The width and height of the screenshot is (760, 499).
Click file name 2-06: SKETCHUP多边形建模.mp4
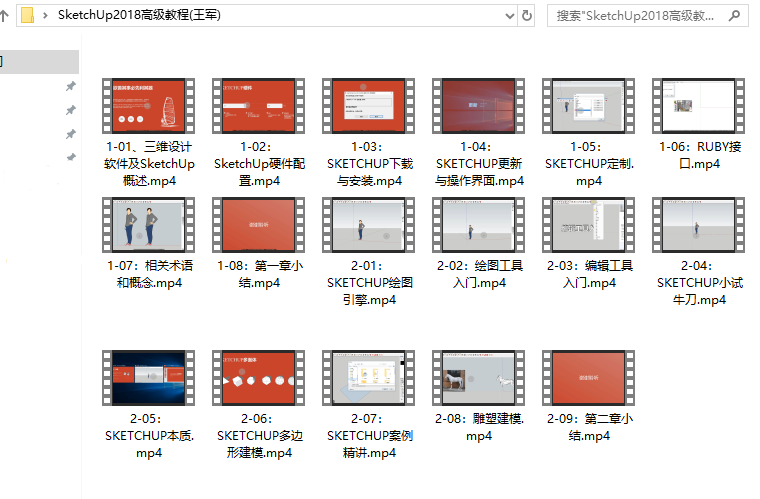(259, 436)
